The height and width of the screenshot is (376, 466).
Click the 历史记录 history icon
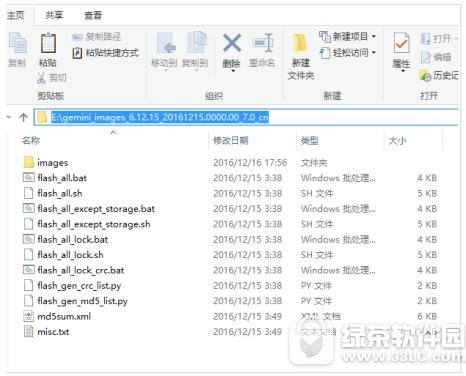(425, 76)
